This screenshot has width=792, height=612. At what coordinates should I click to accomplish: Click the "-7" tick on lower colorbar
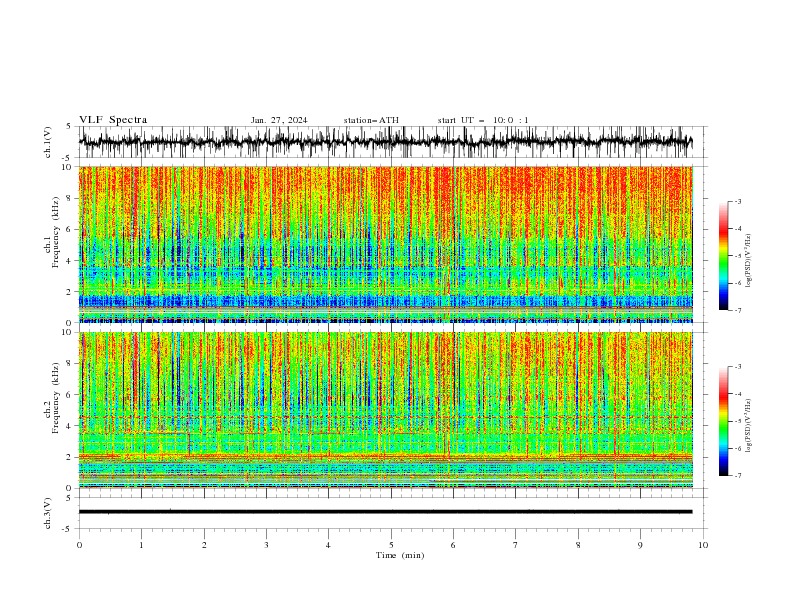(x=738, y=476)
